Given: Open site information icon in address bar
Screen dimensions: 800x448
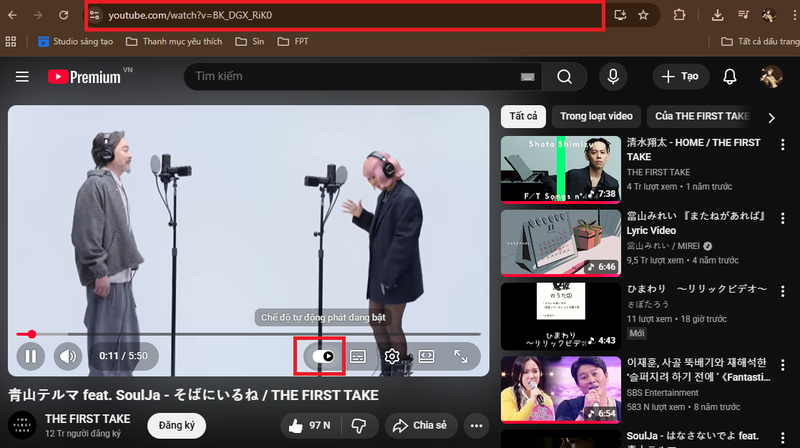Looking at the screenshot, I should pyautogui.click(x=95, y=15).
